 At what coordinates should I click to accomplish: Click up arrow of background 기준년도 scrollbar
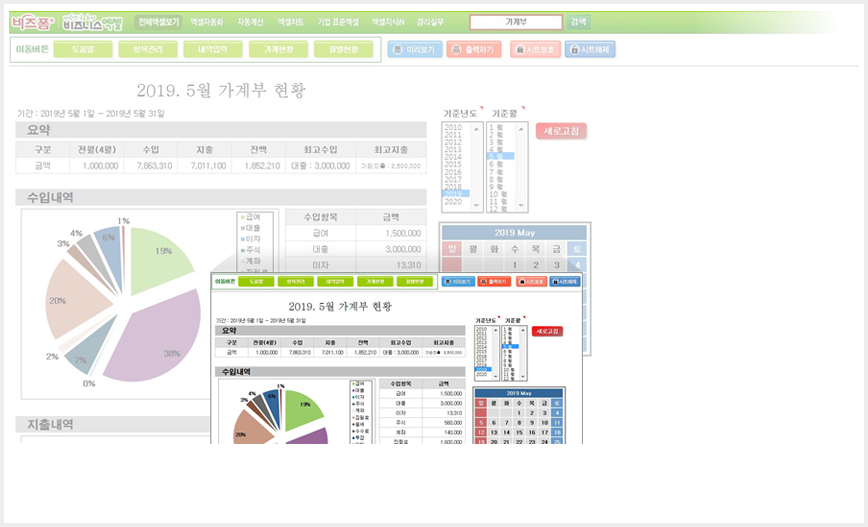[x=476, y=128]
